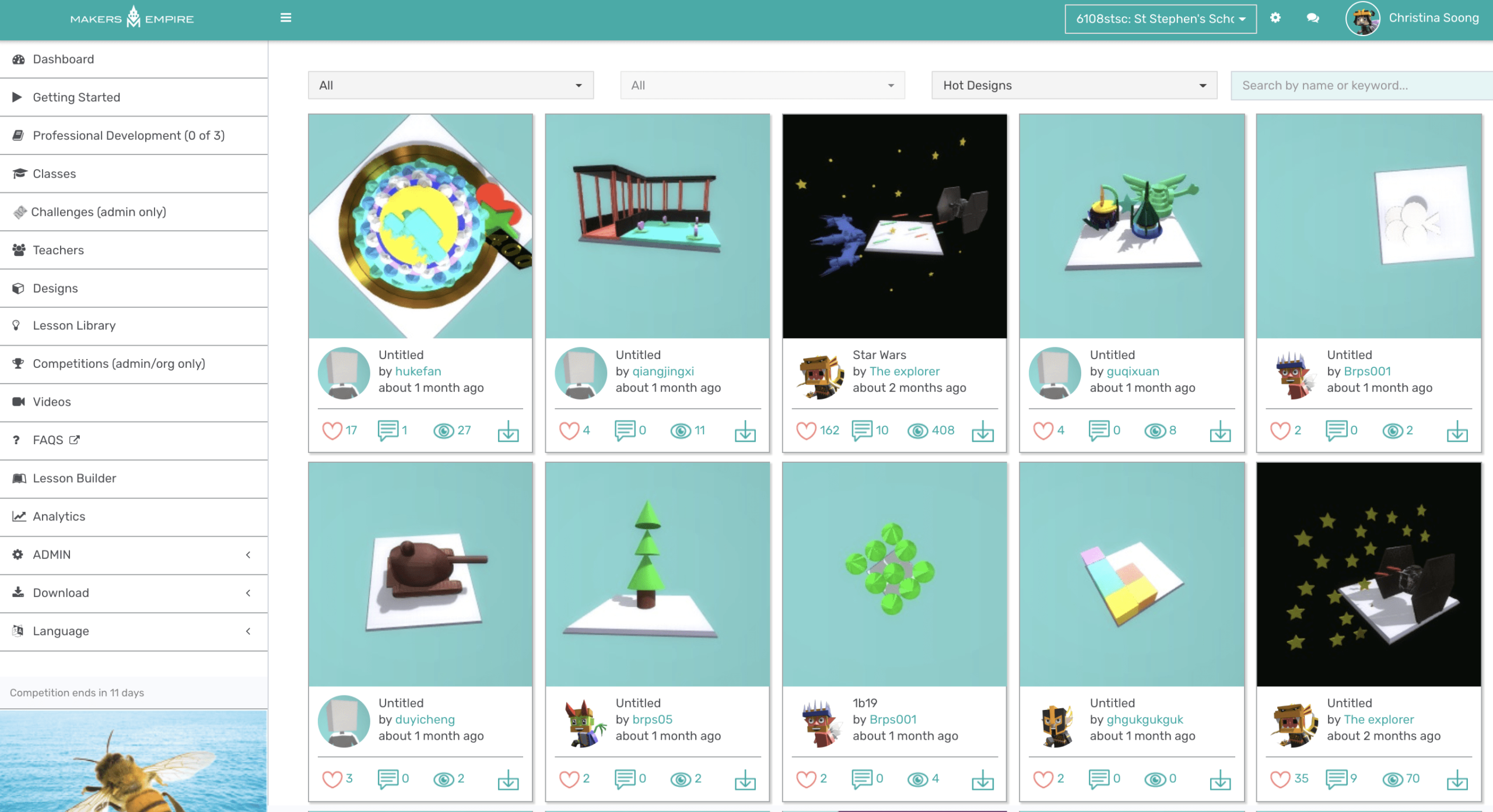Download hukefan's Untitled design

pyautogui.click(x=508, y=431)
